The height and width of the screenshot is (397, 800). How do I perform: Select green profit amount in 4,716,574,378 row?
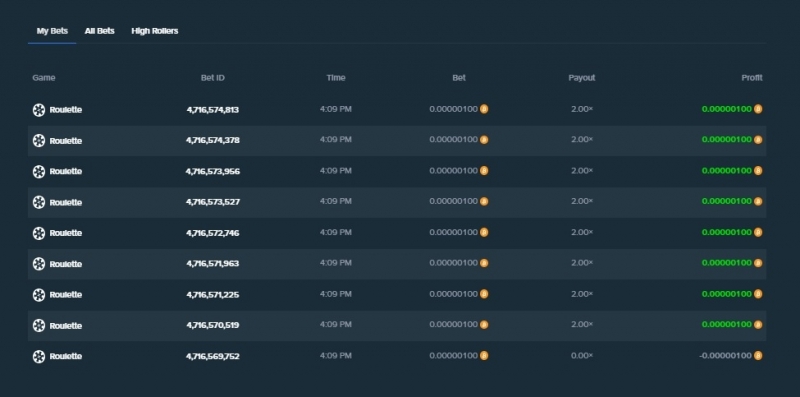[727, 140]
